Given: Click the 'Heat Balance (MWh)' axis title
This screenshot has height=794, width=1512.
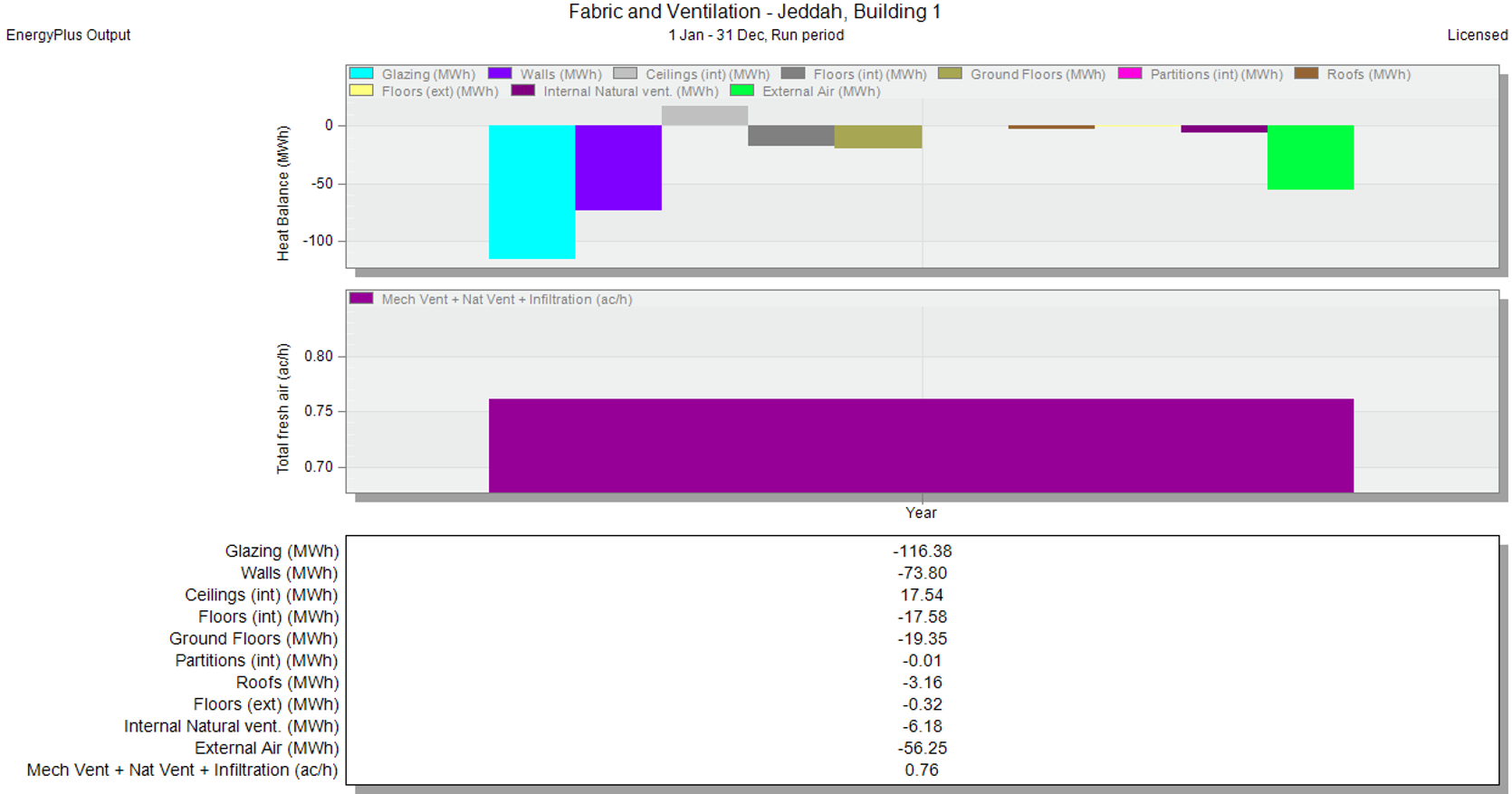Looking at the screenshot, I should (x=283, y=193).
